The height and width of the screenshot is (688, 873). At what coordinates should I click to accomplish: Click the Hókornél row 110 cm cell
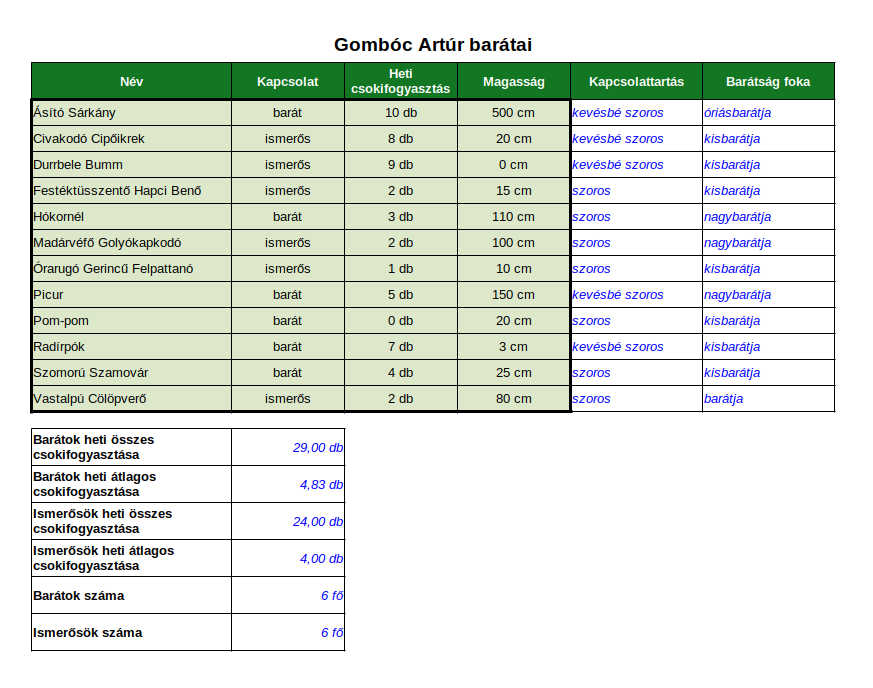click(x=514, y=217)
